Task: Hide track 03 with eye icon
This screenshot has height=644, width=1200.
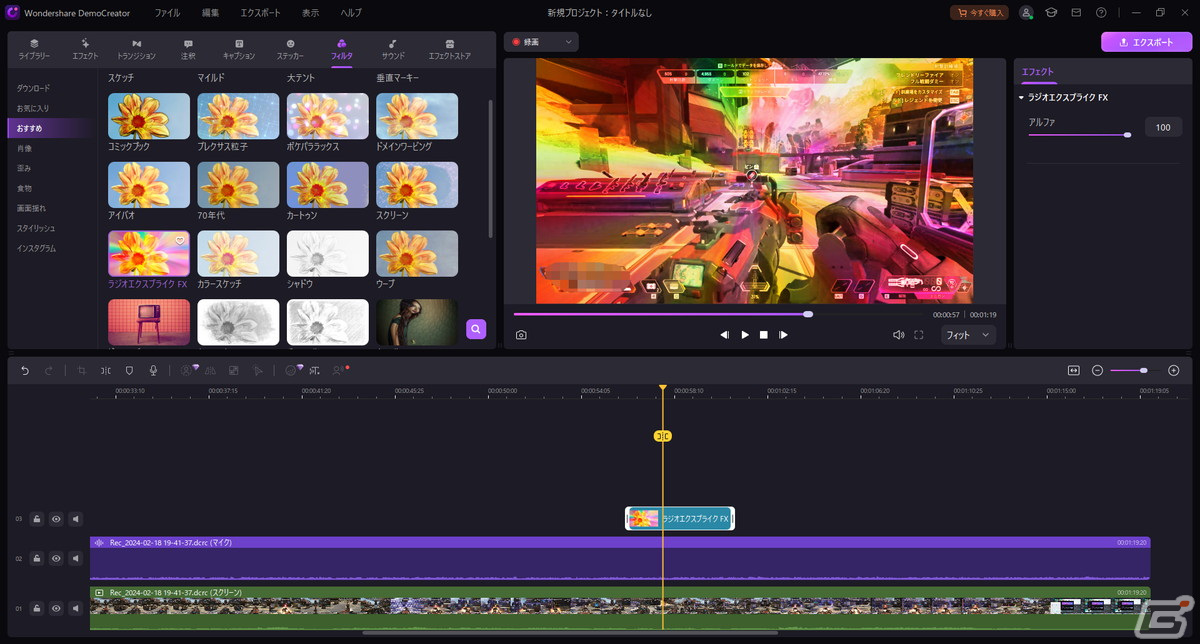Action: pyautogui.click(x=56, y=519)
